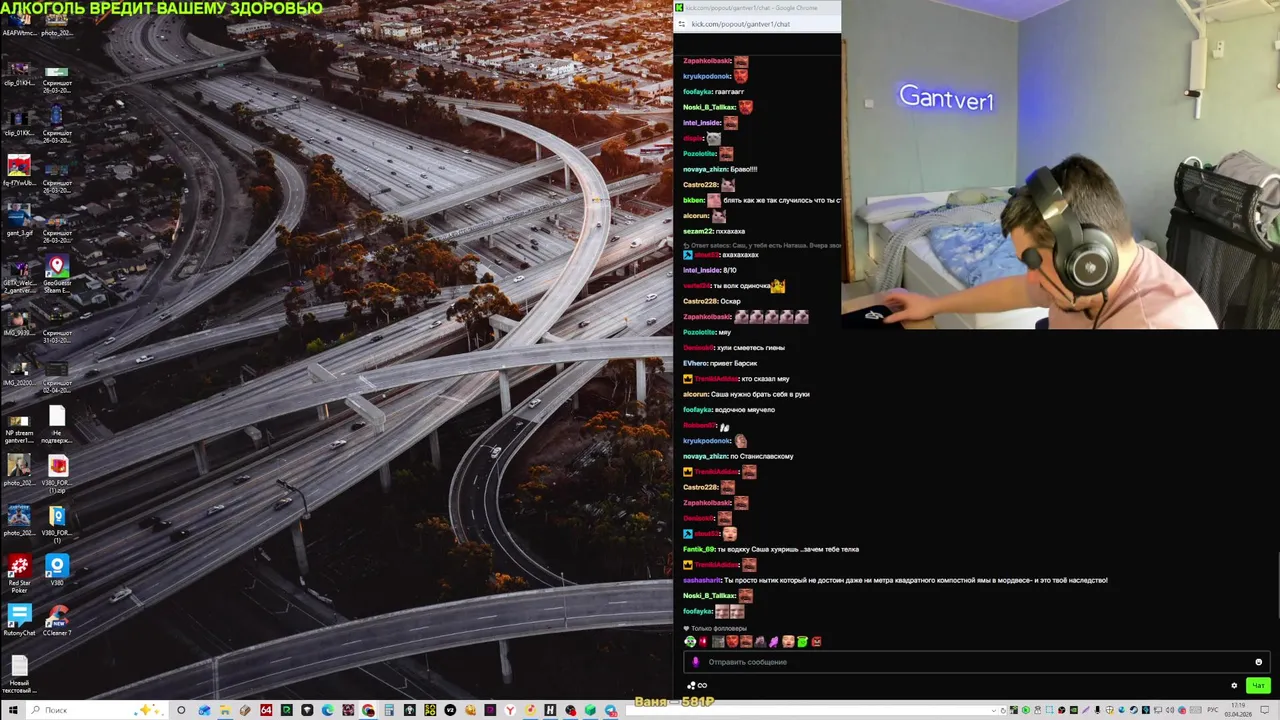Open Yandex Browser from the taskbar
Viewport: 1280px width, 720px height.
click(x=510, y=710)
